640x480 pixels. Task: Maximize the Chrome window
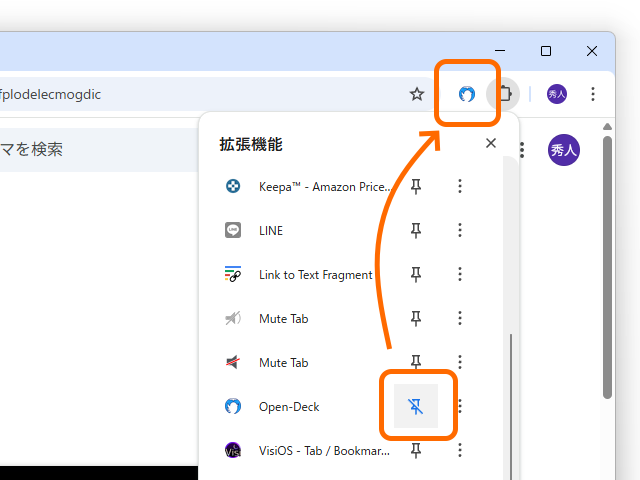(546, 51)
